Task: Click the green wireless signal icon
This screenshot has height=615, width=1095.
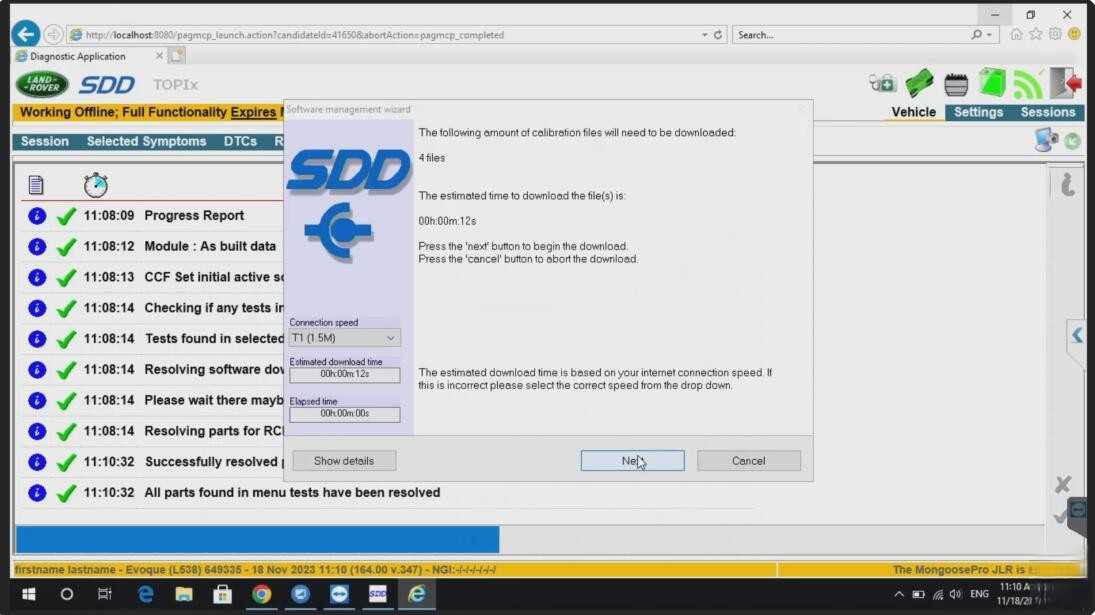Action: pyautogui.click(x=1027, y=84)
